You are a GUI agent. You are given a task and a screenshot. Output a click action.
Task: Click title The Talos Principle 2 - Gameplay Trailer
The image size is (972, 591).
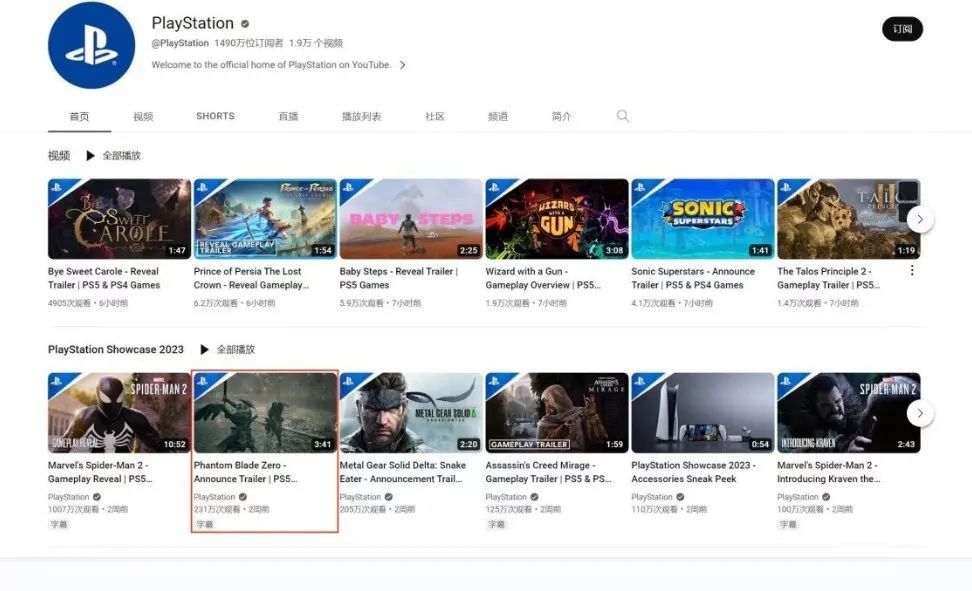point(829,278)
